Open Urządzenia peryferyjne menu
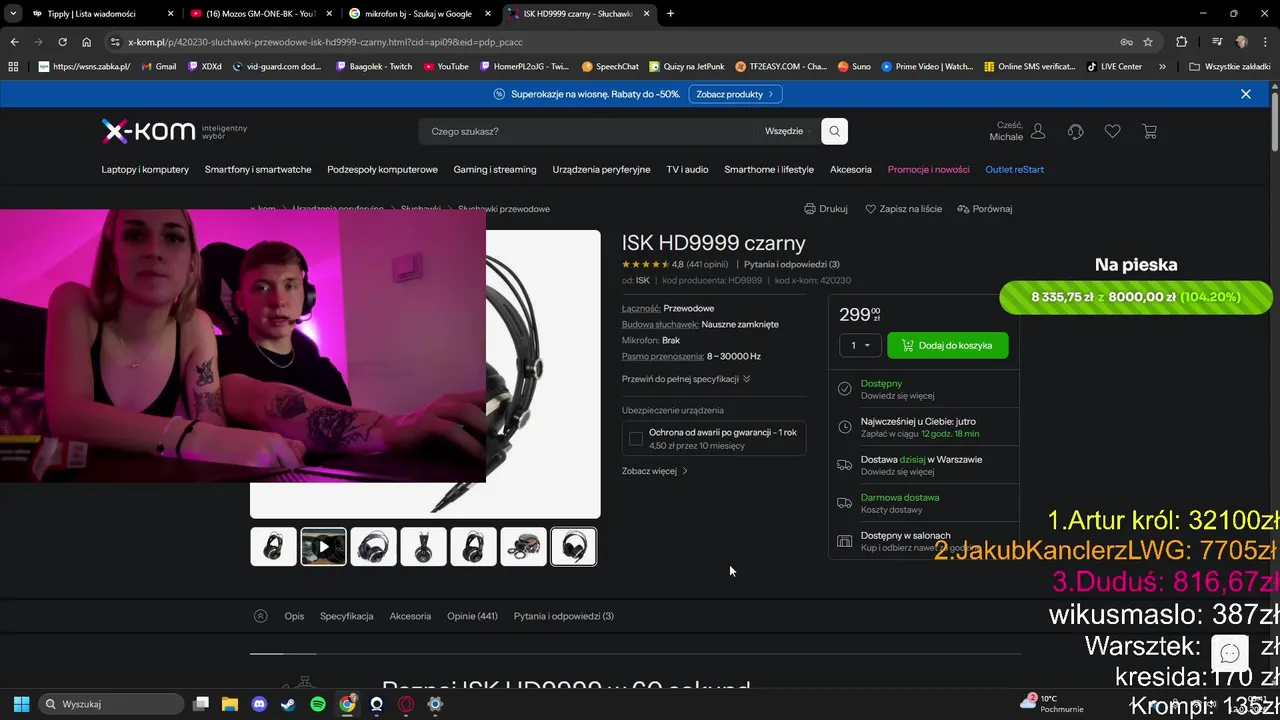1280x720 pixels. click(x=602, y=169)
